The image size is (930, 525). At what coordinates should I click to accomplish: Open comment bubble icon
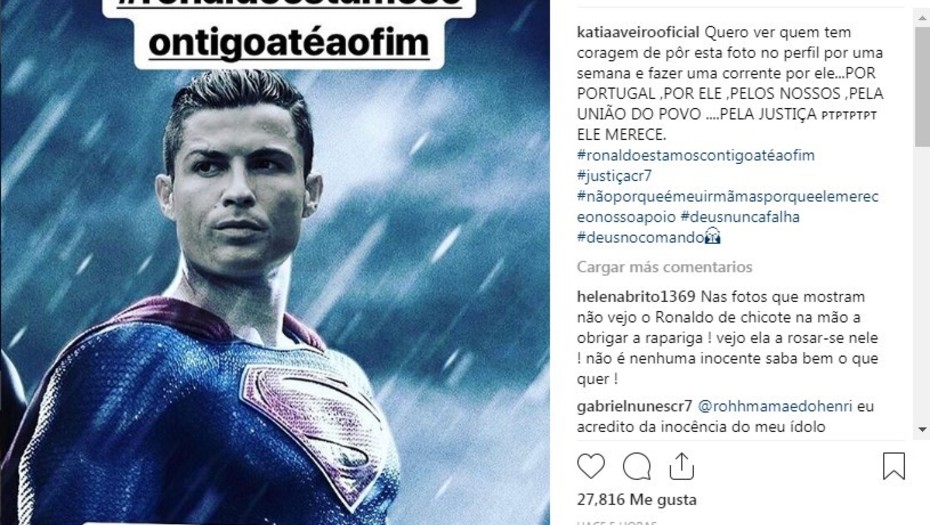637,466
